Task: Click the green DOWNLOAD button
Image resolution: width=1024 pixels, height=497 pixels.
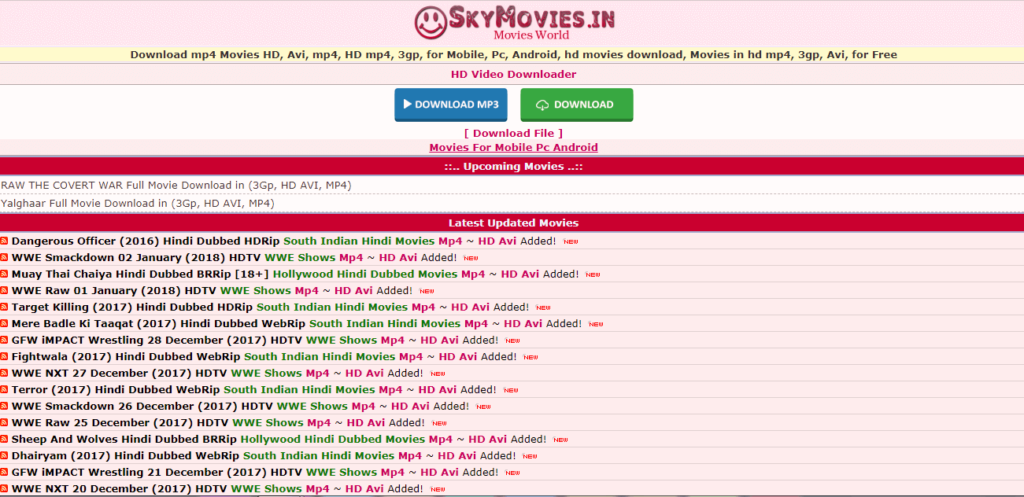Action: (577, 104)
